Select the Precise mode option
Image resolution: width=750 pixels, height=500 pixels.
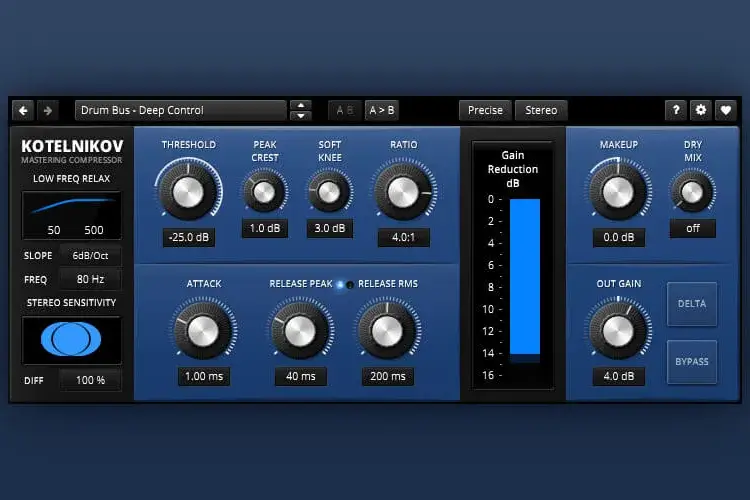[486, 110]
